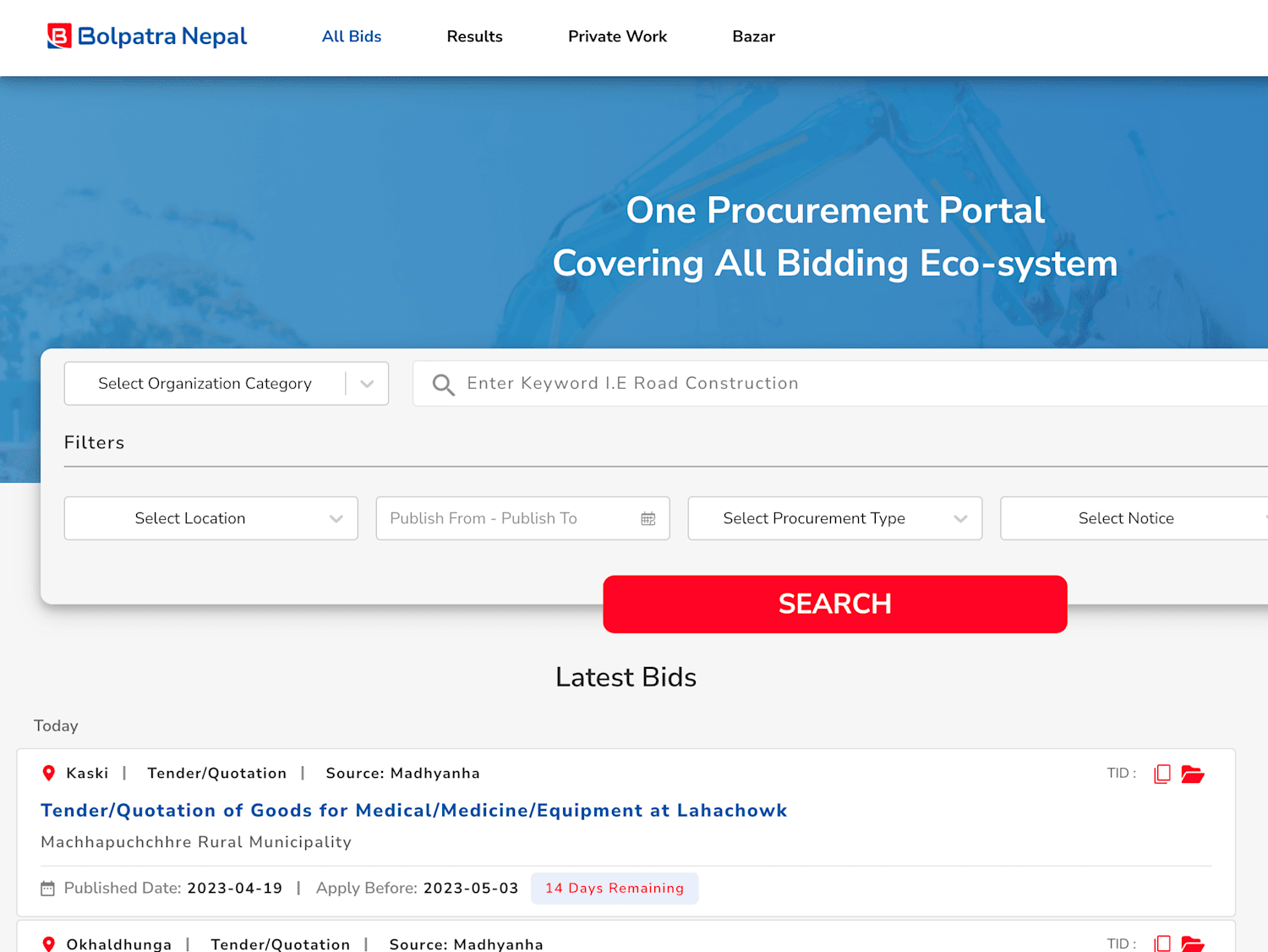The height and width of the screenshot is (952, 1268).
Task: Open the All Bids menu item
Action: pyautogui.click(x=352, y=36)
